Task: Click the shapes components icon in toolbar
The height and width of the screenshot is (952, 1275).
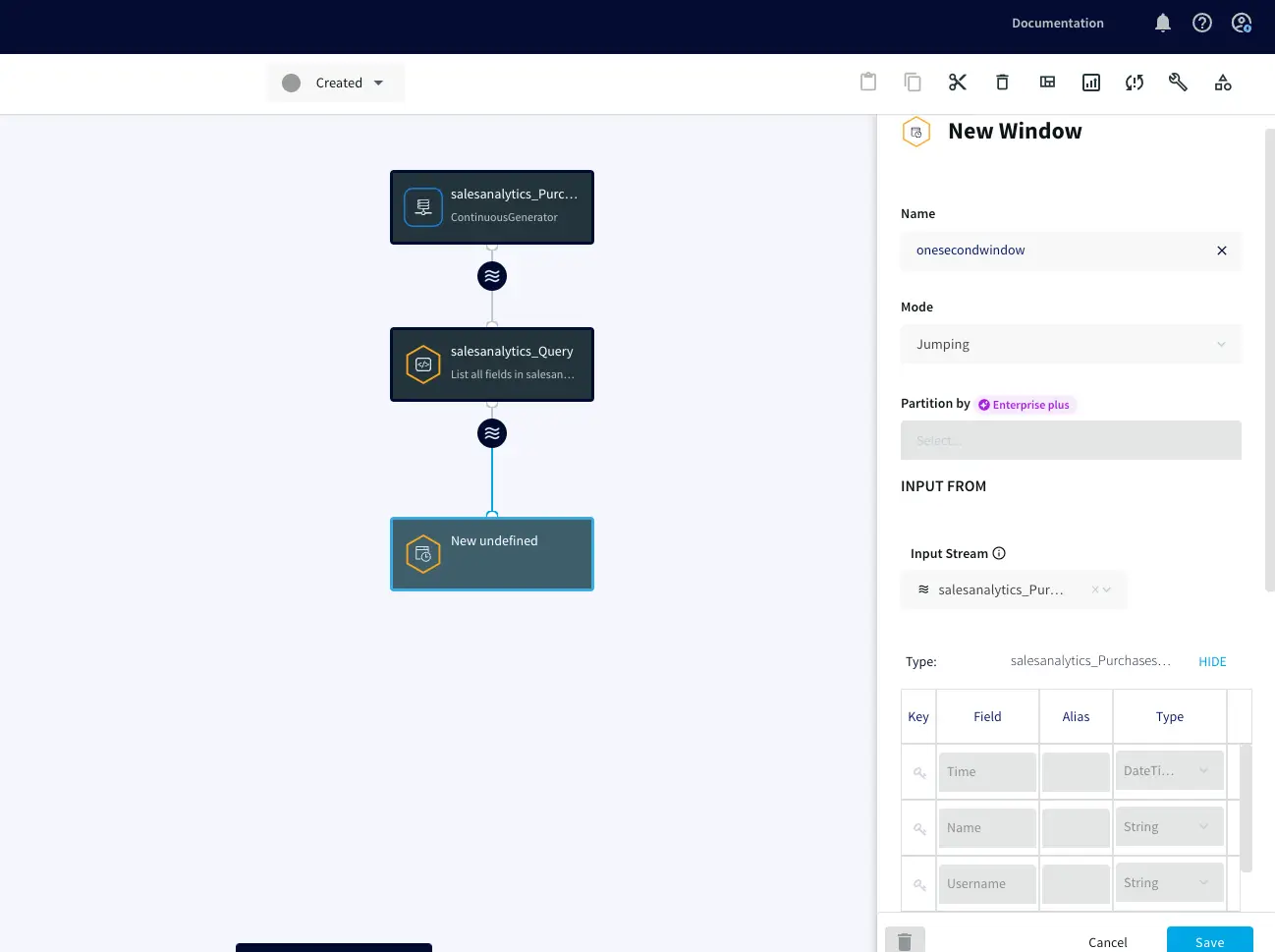Action: point(1223,83)
